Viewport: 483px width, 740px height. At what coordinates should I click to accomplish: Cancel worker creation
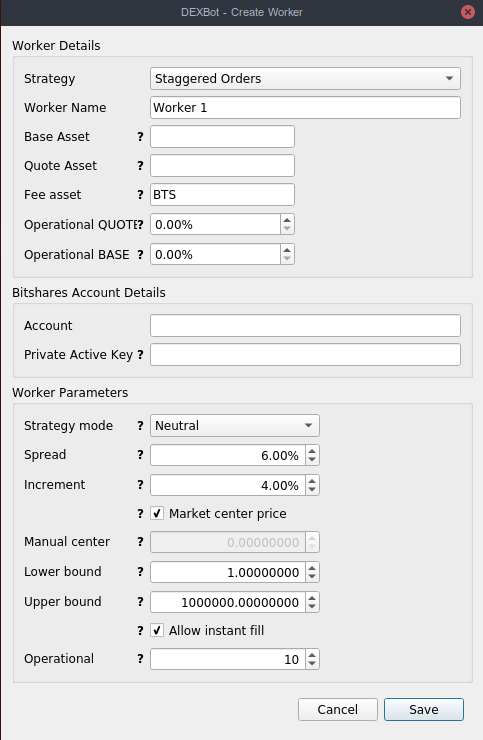click(x=338, y=709)
